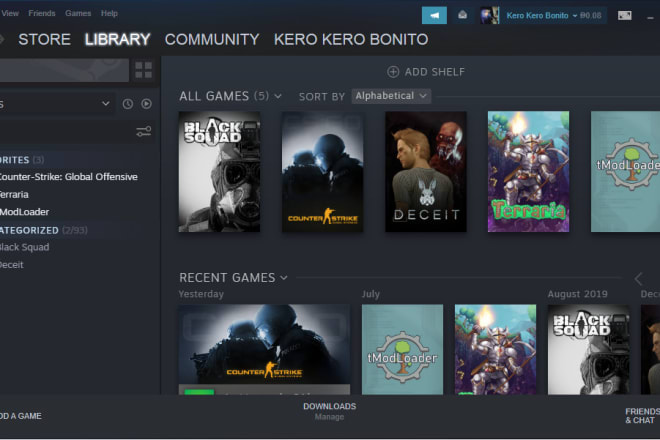Collapse the Favorites section header

22,160
